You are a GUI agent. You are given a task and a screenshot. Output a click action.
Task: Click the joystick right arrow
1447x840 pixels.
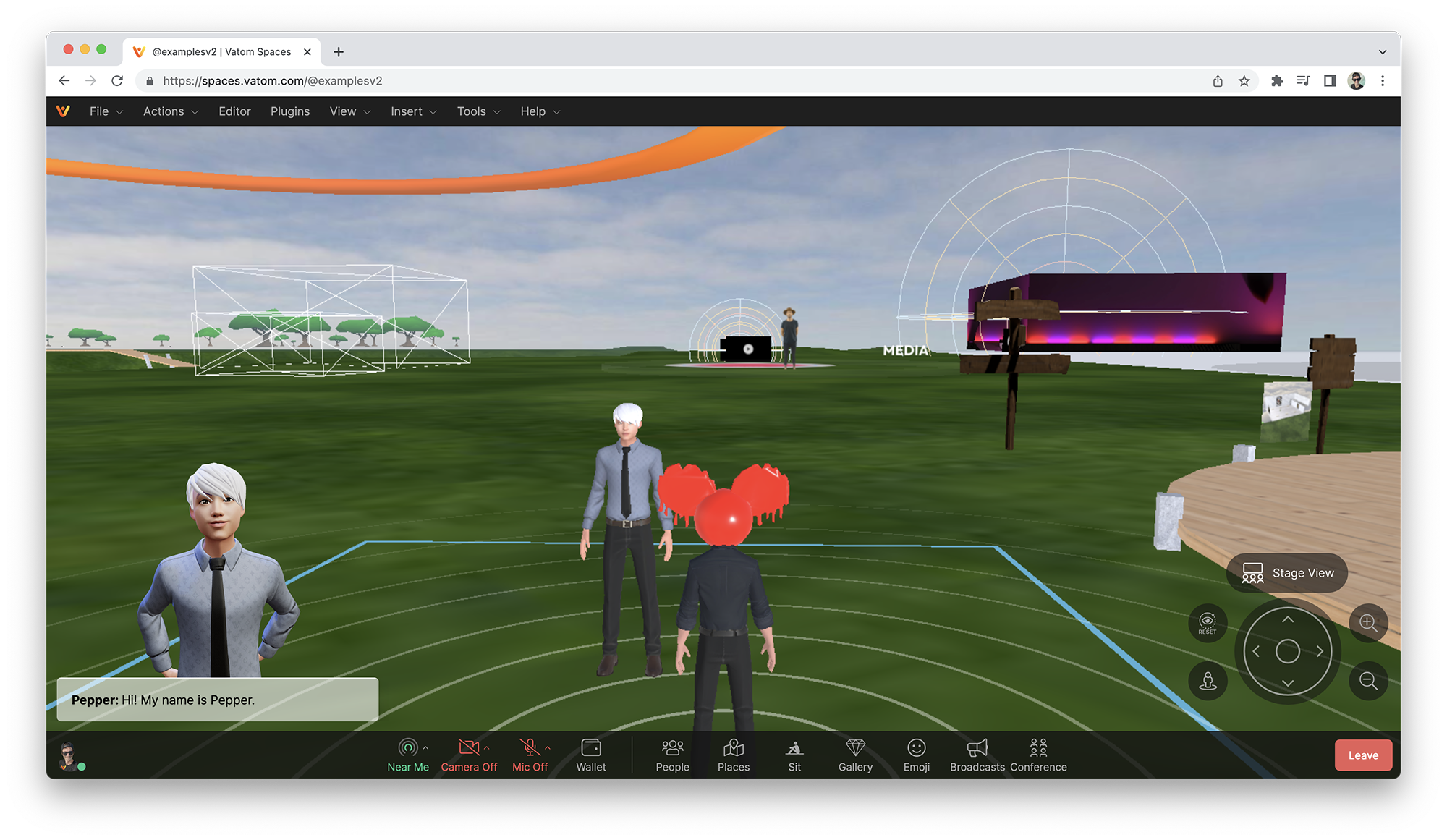coord(1320,651)
